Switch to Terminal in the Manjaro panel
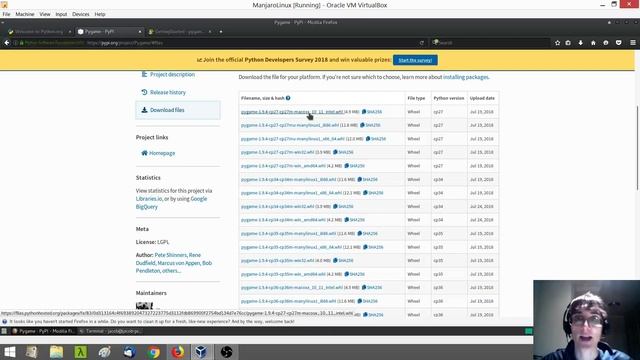Image resolution: width=640 pixels, height=360 pixels. point(110,331)
